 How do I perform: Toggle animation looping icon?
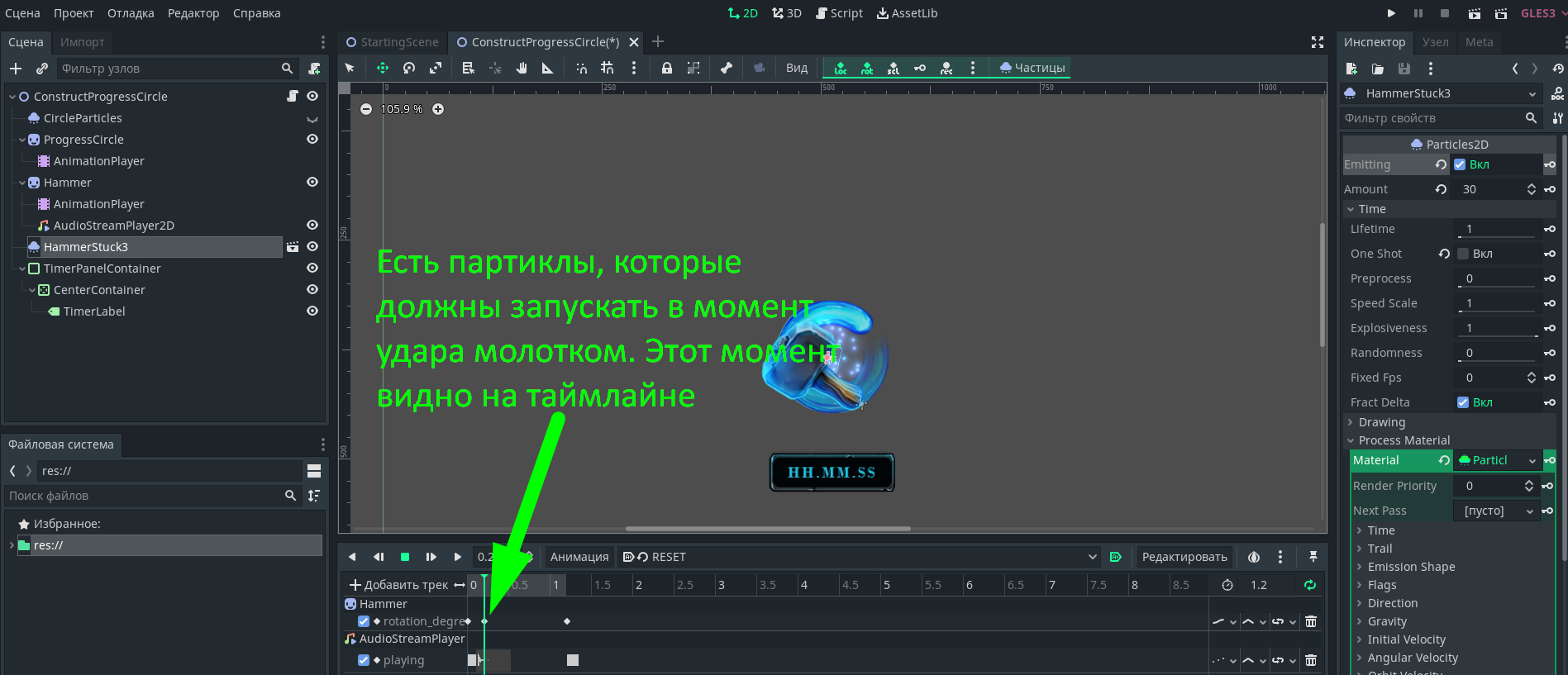(x=1309, y=585)
